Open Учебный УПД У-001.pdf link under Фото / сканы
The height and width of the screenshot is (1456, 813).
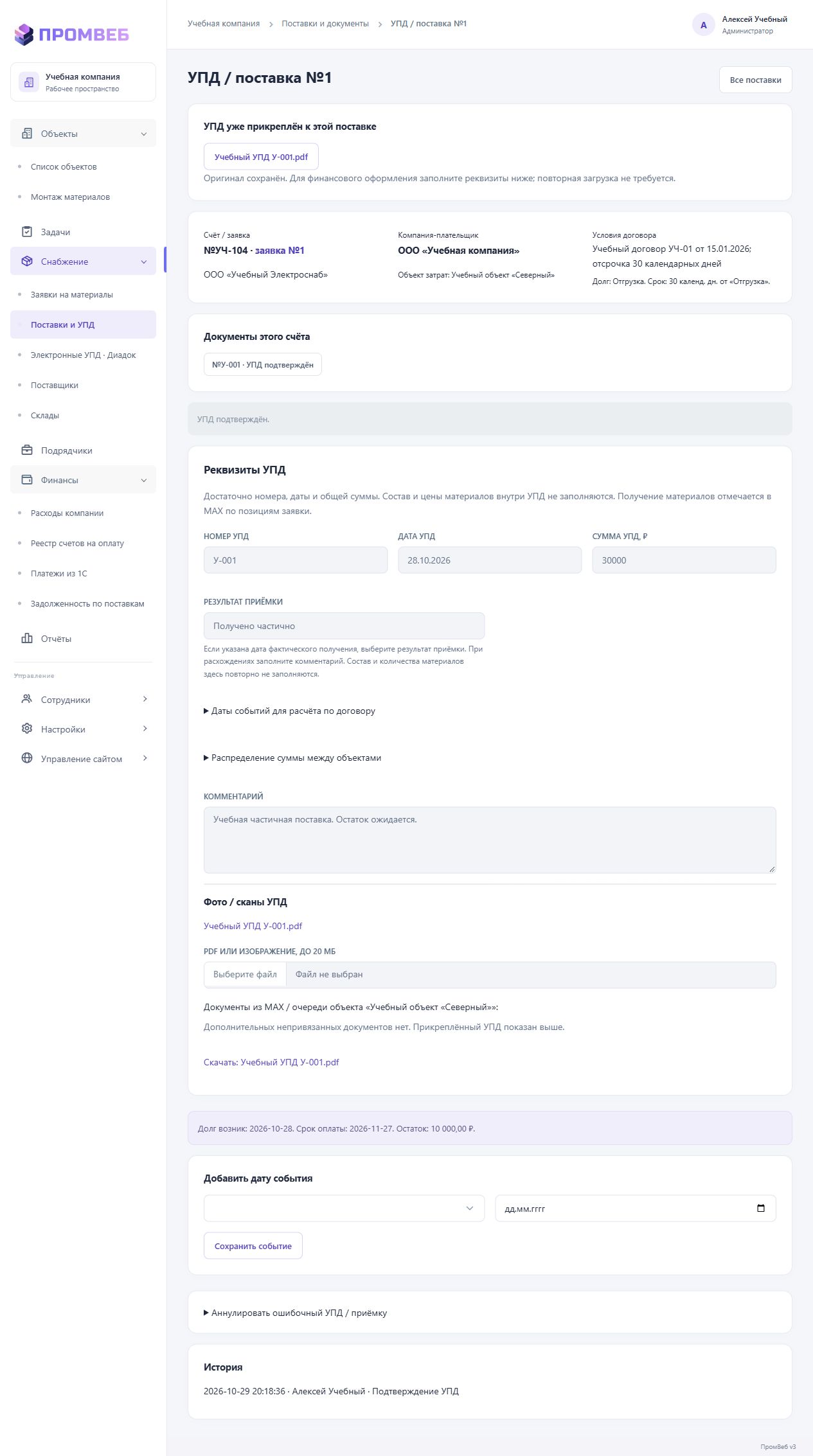(253, 926)
